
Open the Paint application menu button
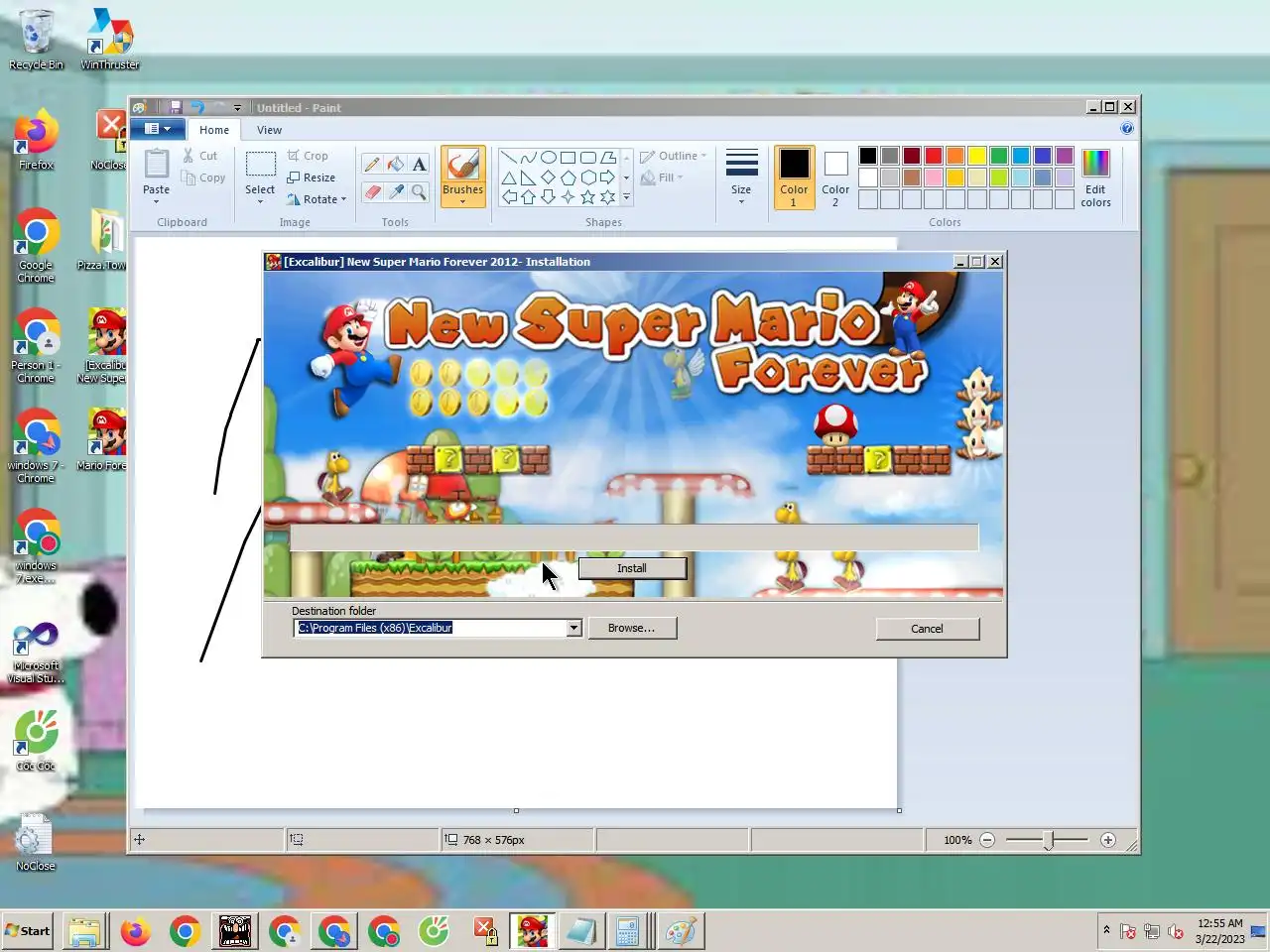158,129
